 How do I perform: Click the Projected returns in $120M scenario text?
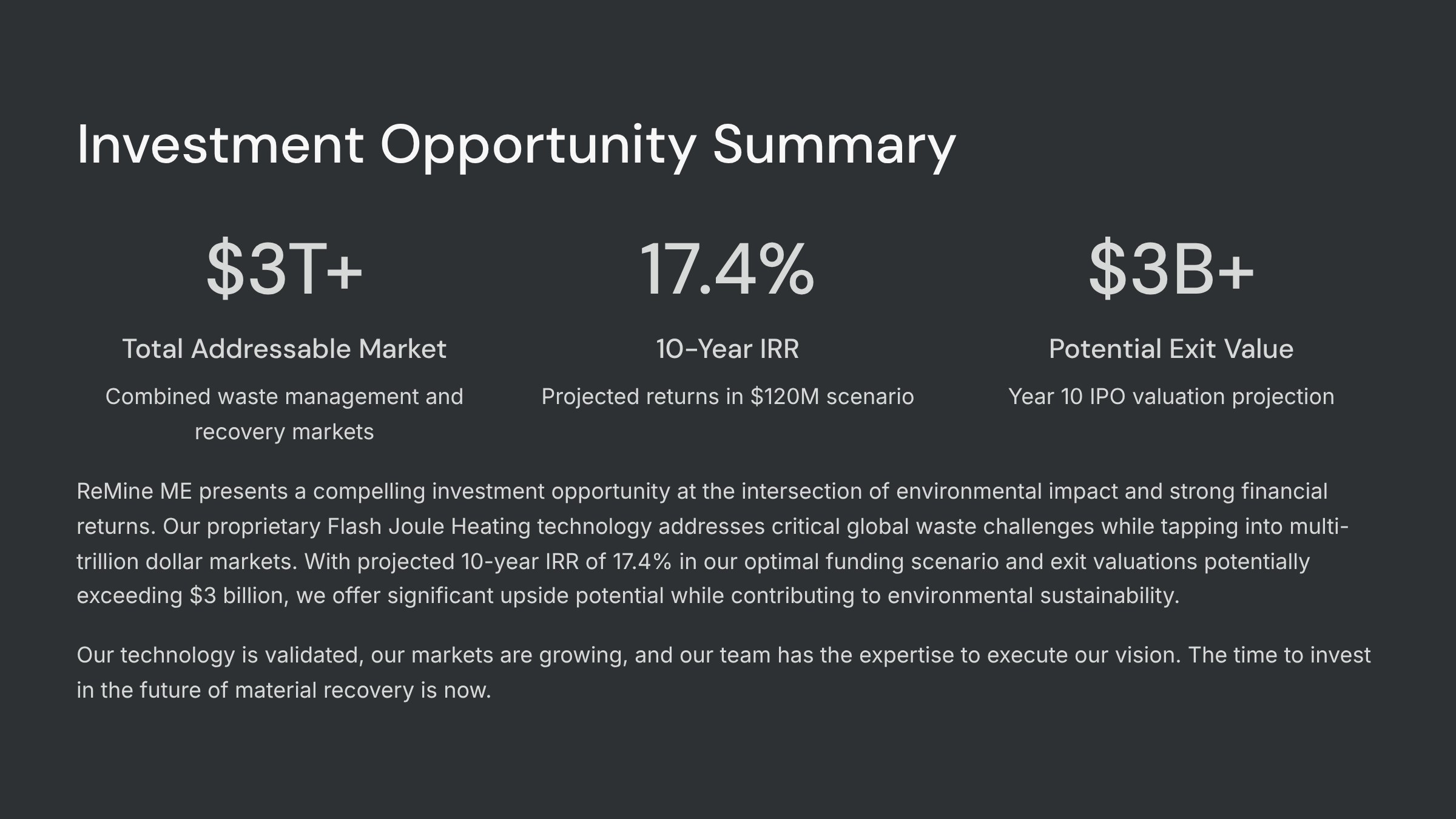pyautogui.click(x=727, y=397)
